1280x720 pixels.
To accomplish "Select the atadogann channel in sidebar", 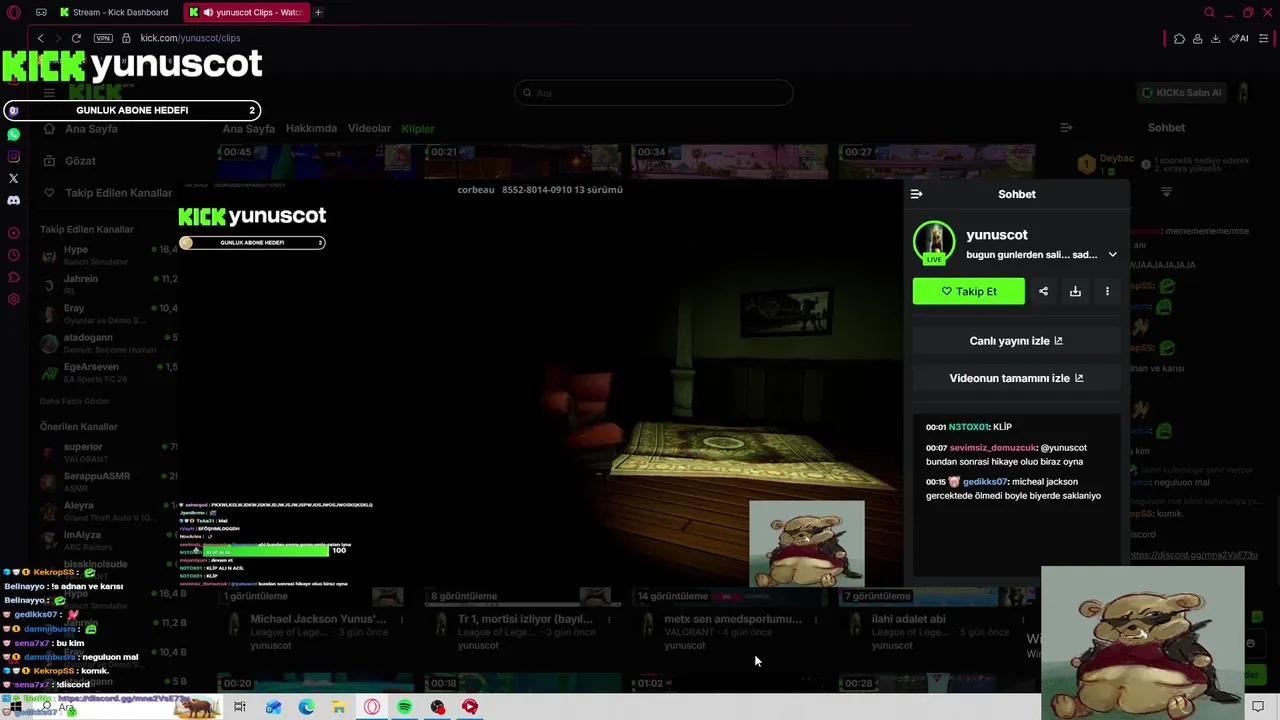I will click(x=108, y=343).
